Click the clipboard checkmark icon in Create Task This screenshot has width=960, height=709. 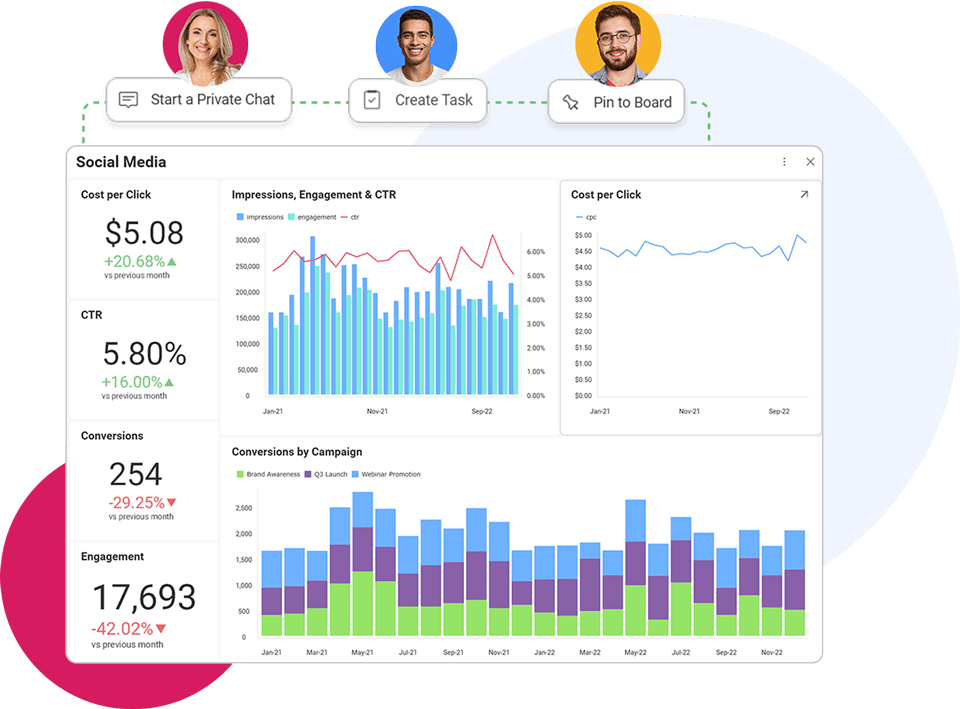[372, 100]
